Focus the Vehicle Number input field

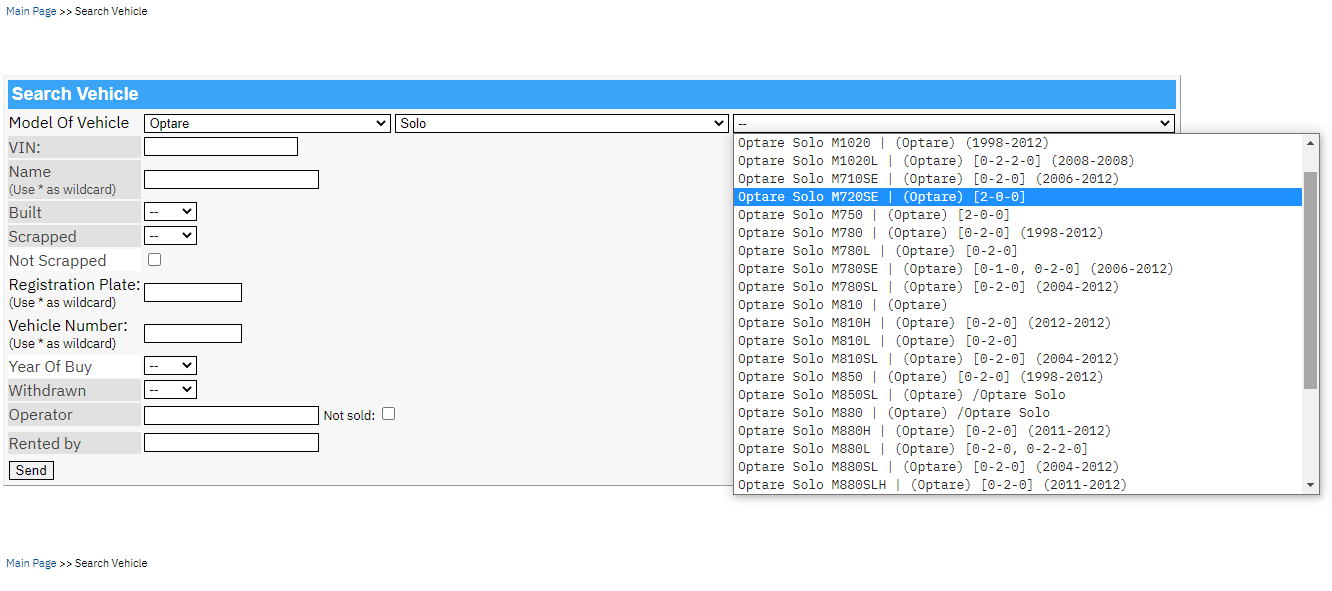tap(193, 334)
